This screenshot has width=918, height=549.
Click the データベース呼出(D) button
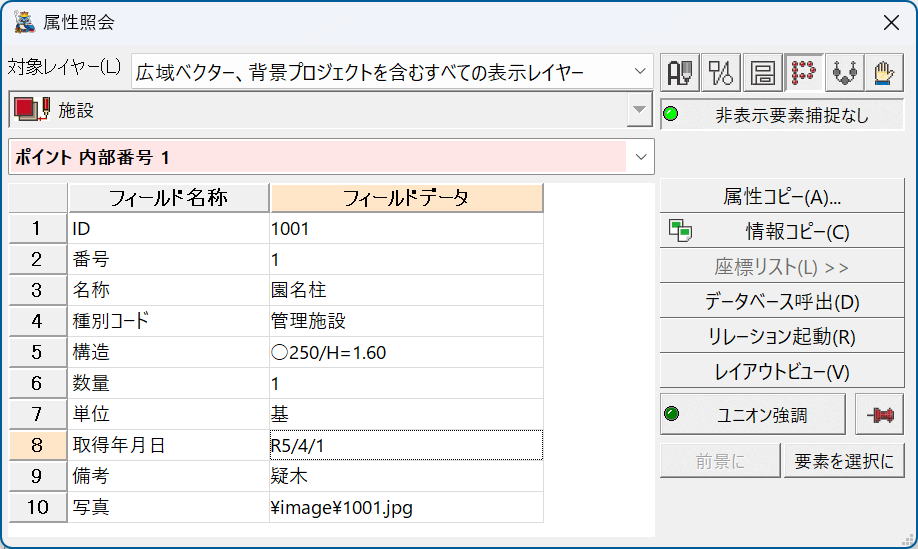pyautogui.click(x=782, y=301)
